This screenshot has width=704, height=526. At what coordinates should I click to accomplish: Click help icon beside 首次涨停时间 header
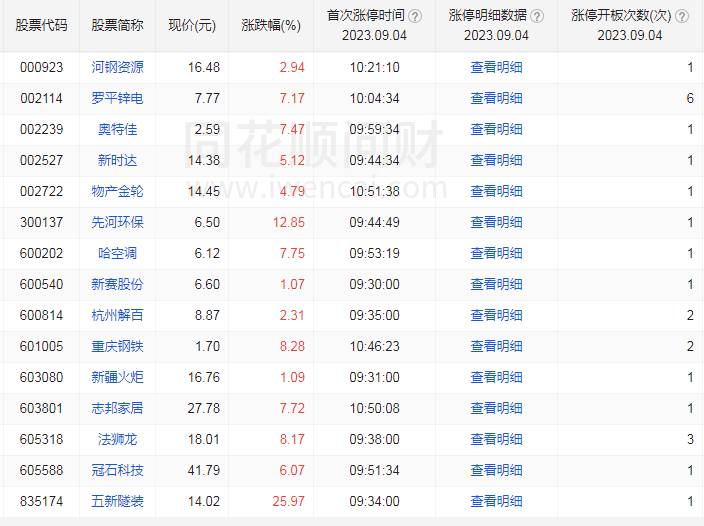pos(415,16)
